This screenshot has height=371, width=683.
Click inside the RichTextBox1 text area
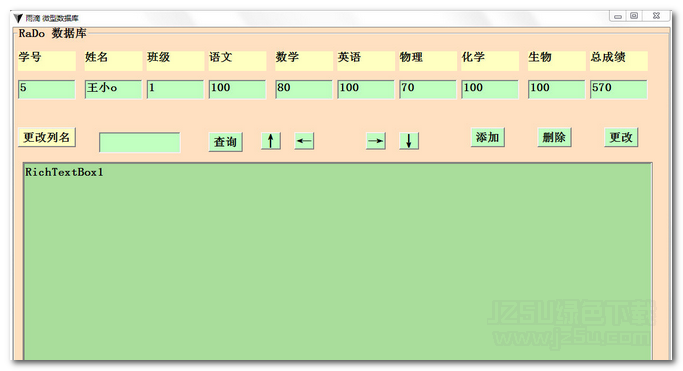[338, 261]
